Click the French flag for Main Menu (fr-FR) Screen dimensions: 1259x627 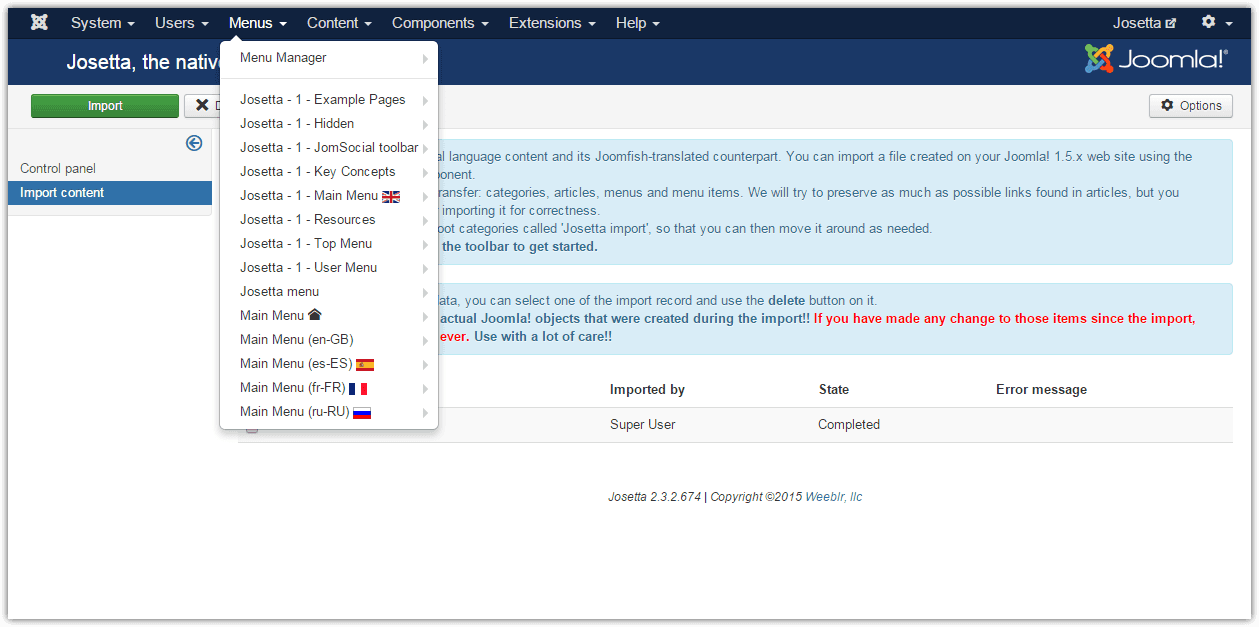(358, 388)
